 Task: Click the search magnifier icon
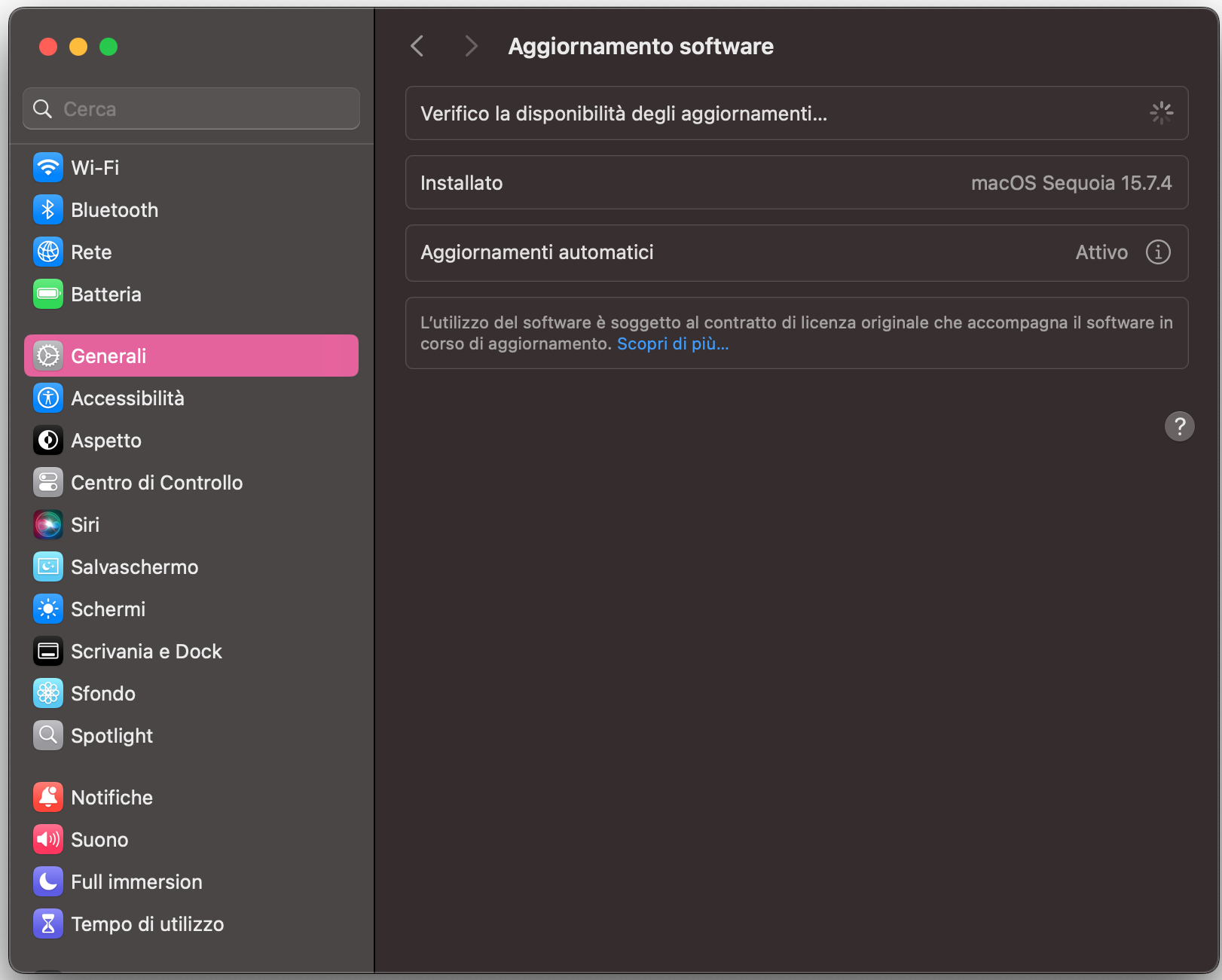coord(43,109)
